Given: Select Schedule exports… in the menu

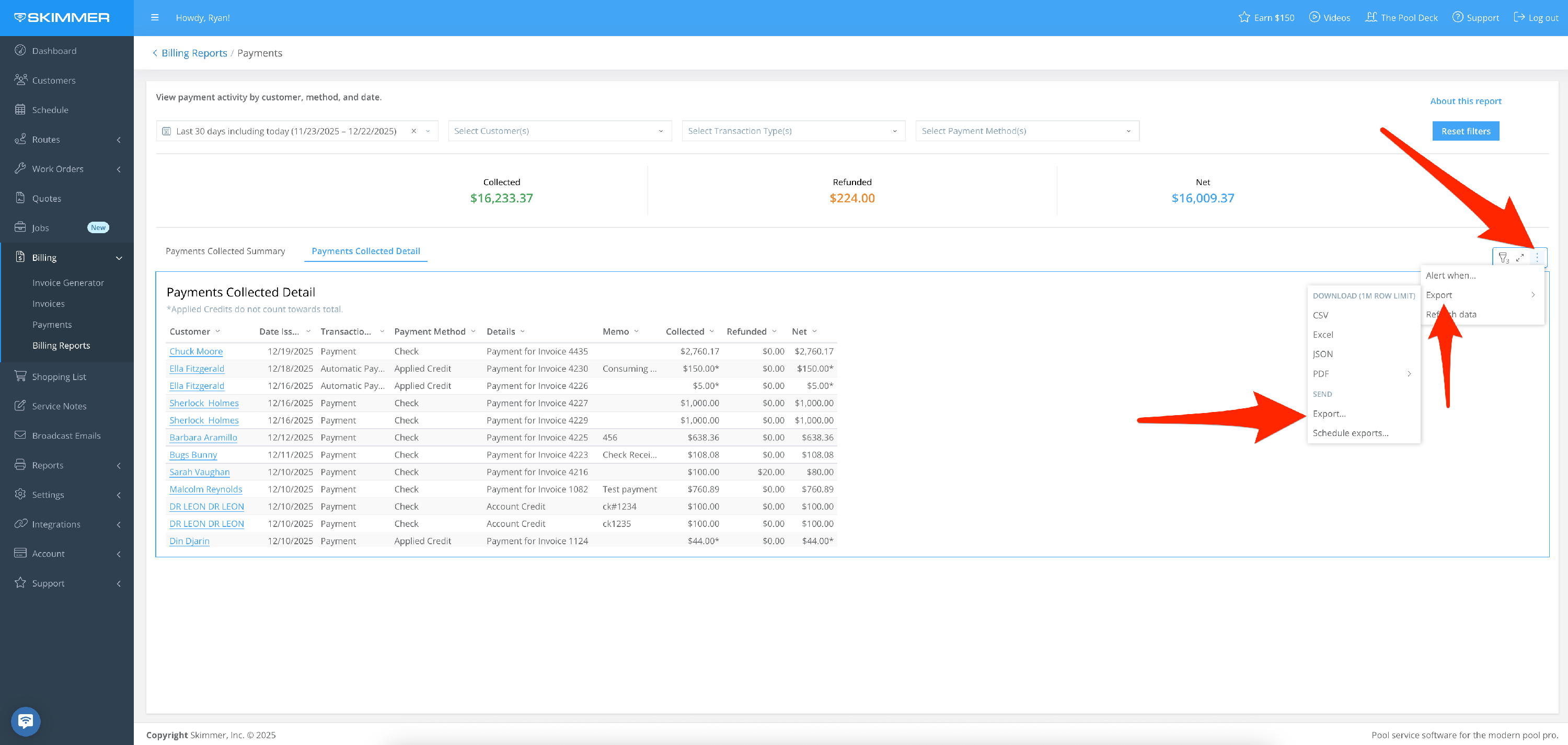Looking at the screenshot, I should [x=1350, y=433].
